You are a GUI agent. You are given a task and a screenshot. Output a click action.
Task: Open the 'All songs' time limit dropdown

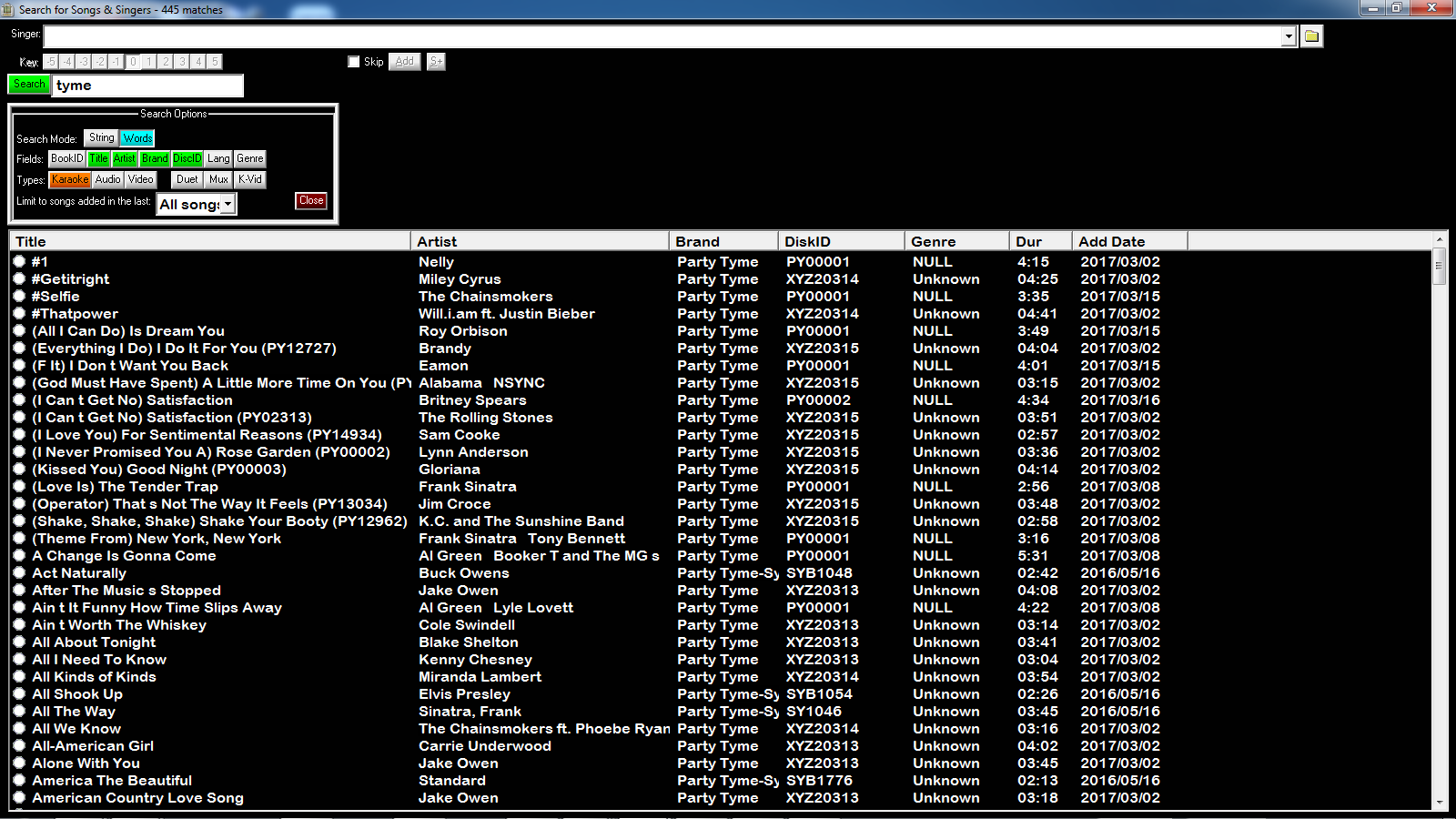(x=227, y=205)
